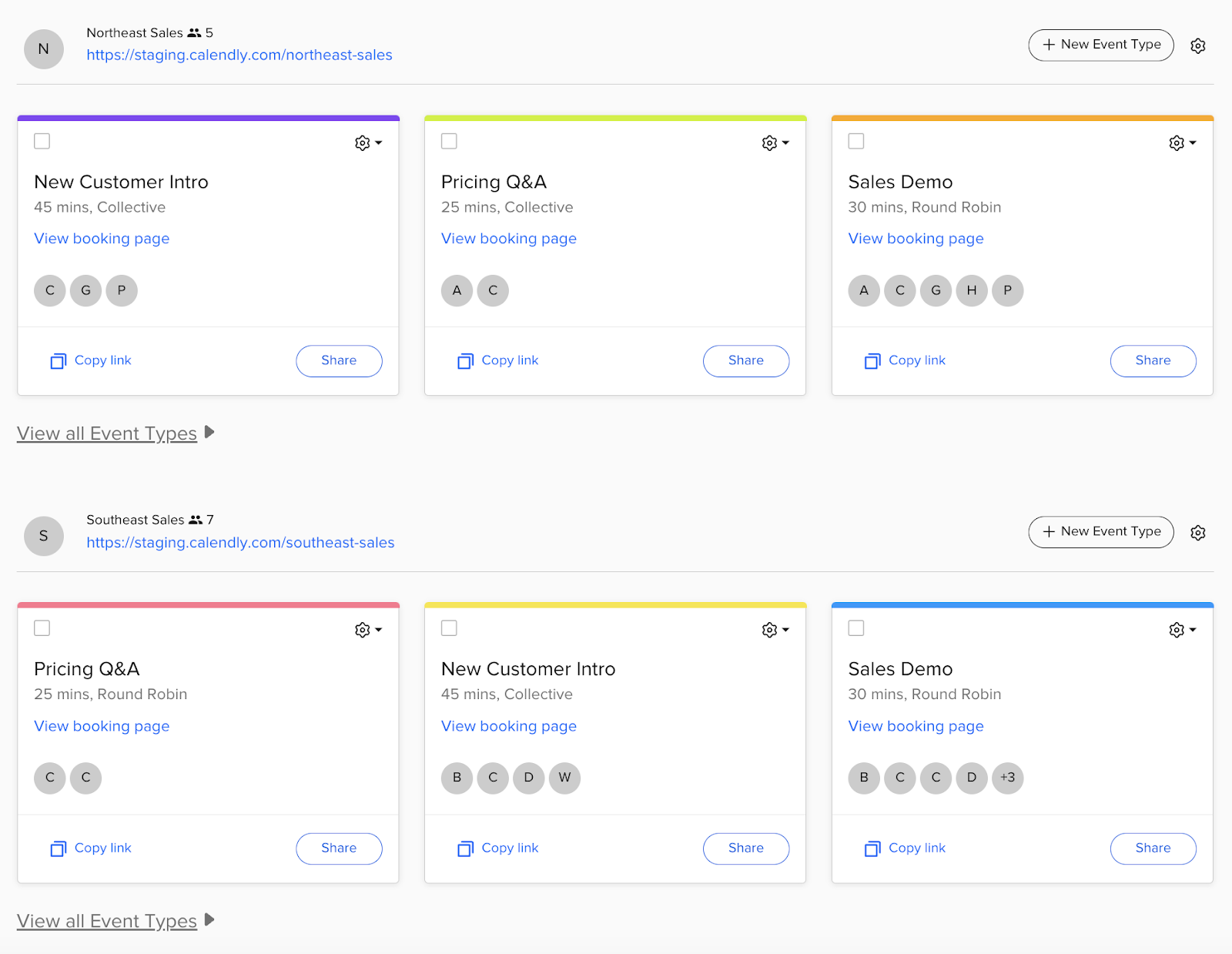Select Northeast New Customer Intro checkbox
This screenshot has width=1232, height=954.
point(42,141)
